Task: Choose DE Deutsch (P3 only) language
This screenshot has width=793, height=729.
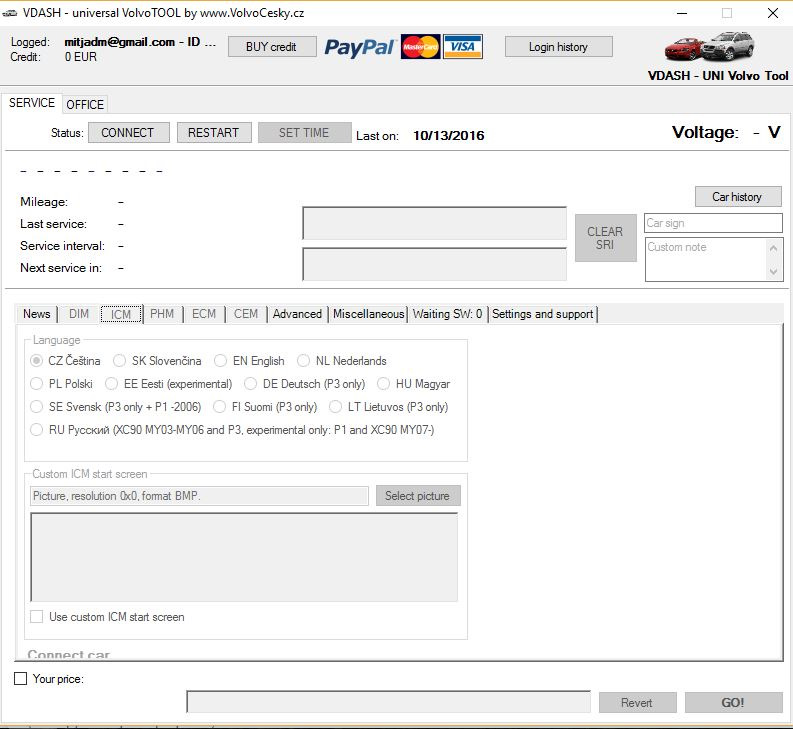Action: click(250, 383)
